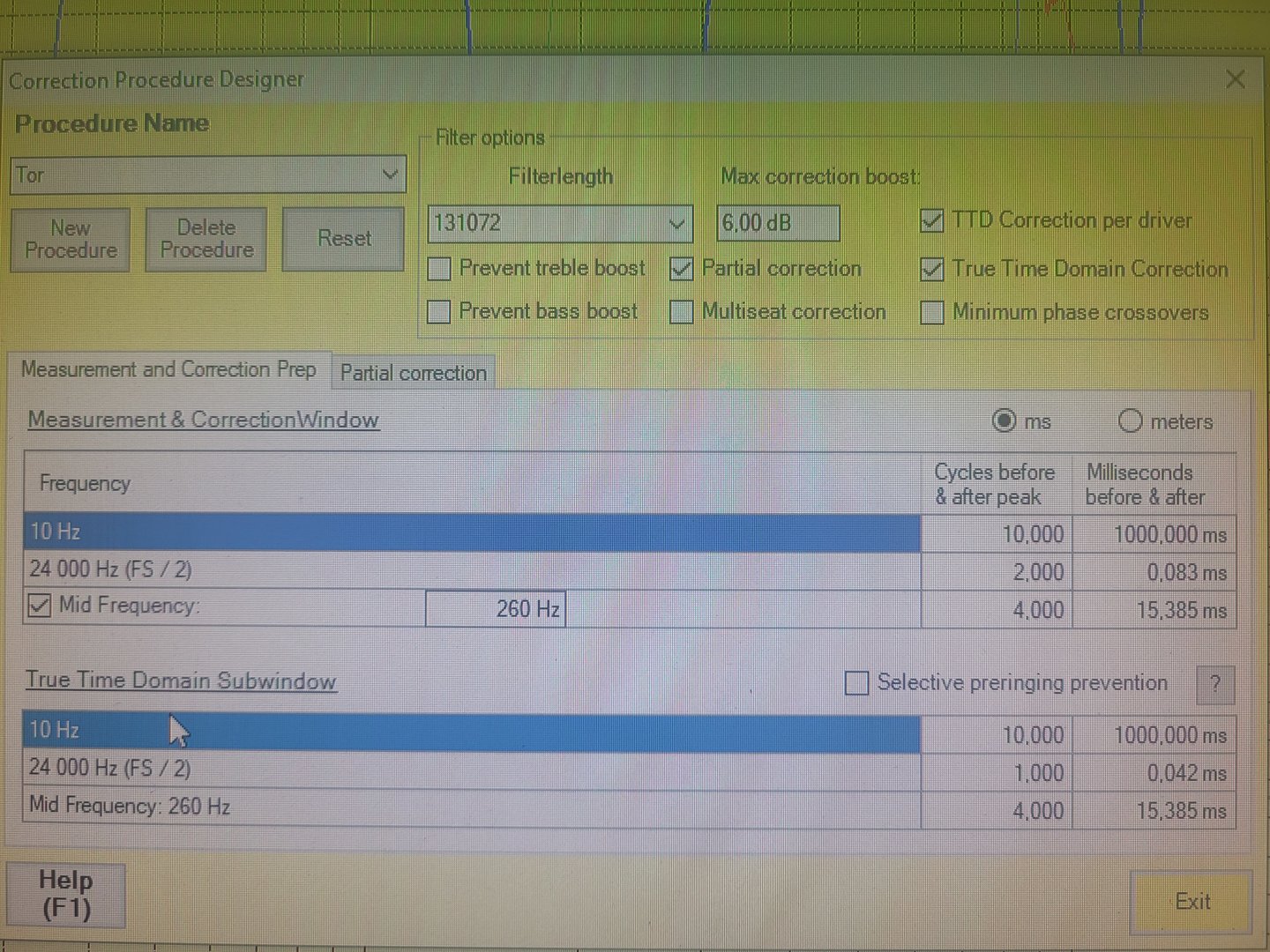Close the Correction Procedure Designer window
1270x952 pixels.
pyautogui.click(x=1235, y=79)
